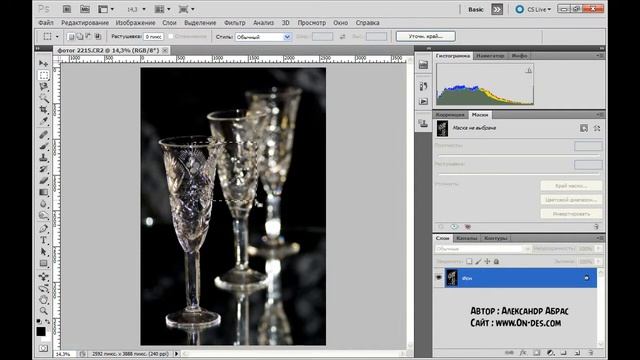
Task: Select the 3D Object Rotate tool
Action: click(x=44, y=277)
